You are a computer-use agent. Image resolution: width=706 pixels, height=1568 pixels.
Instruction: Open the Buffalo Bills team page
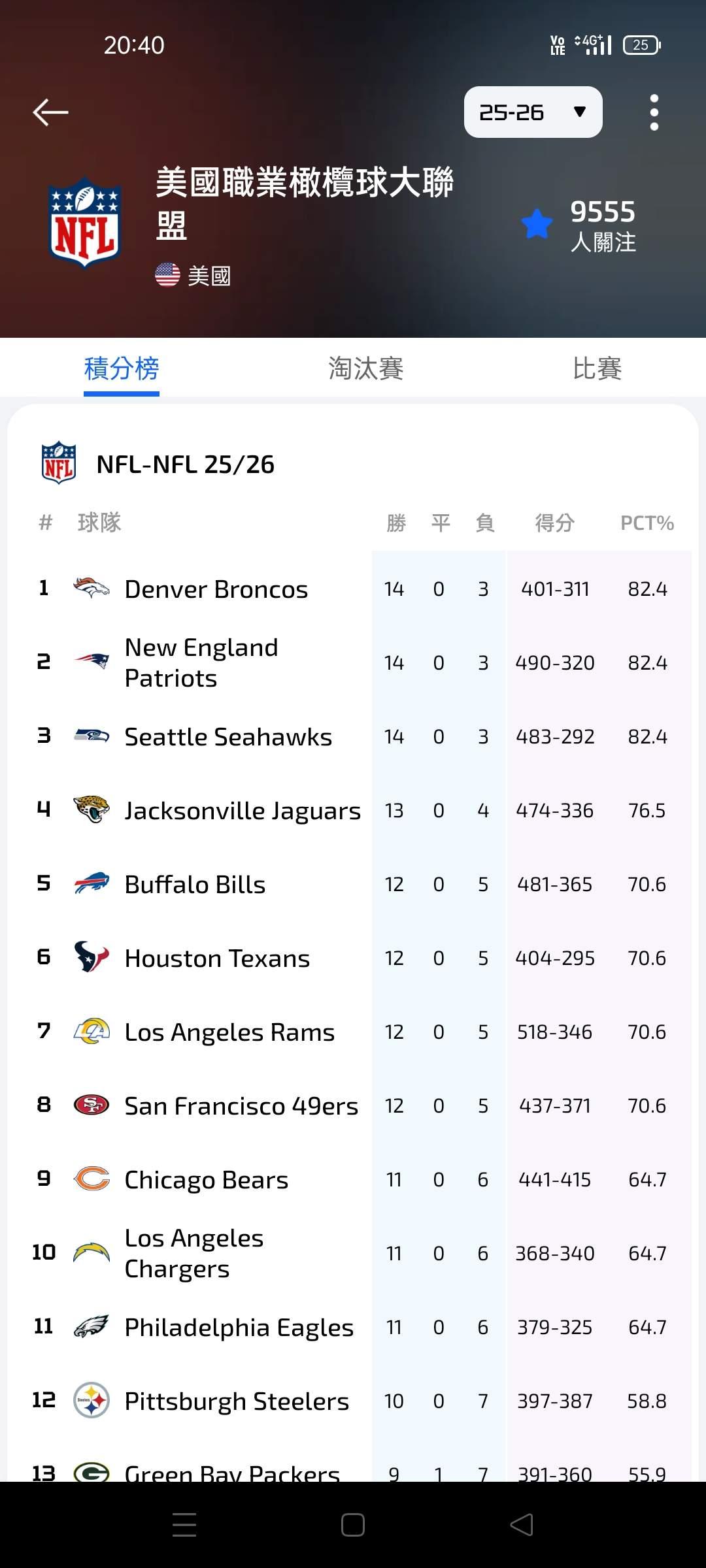point(195,885)
